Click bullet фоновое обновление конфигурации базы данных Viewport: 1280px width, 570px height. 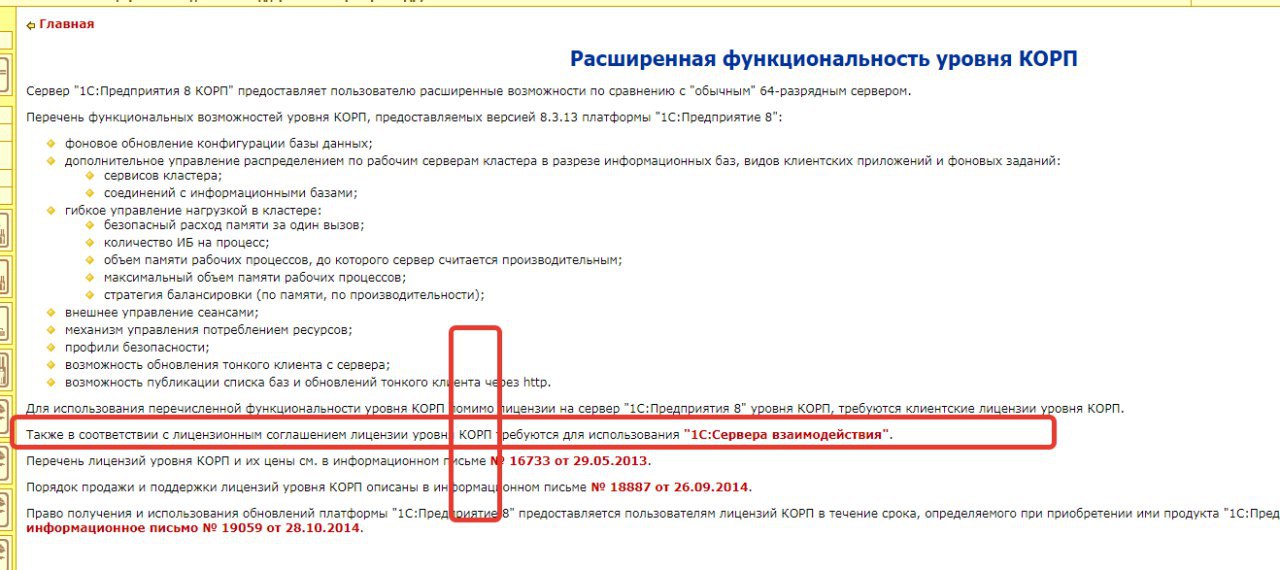point(219,144)
